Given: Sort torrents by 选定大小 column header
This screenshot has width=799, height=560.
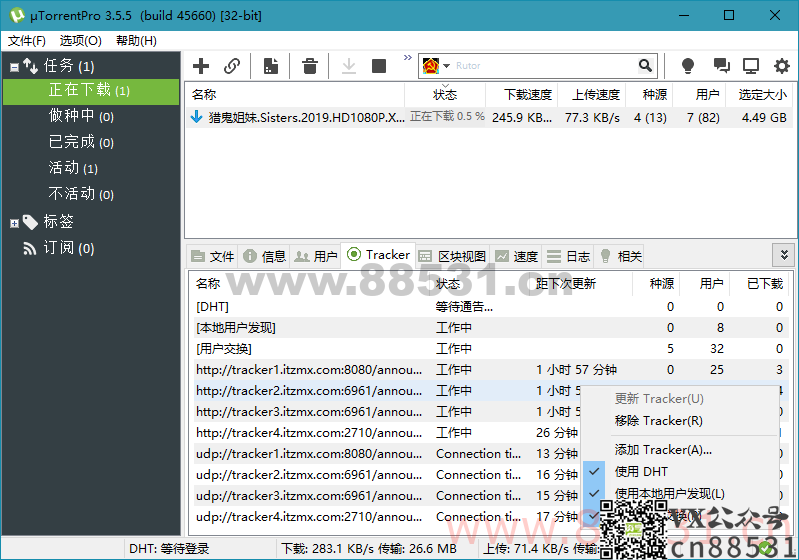Looking at the screenshot, I should [759, 95].
